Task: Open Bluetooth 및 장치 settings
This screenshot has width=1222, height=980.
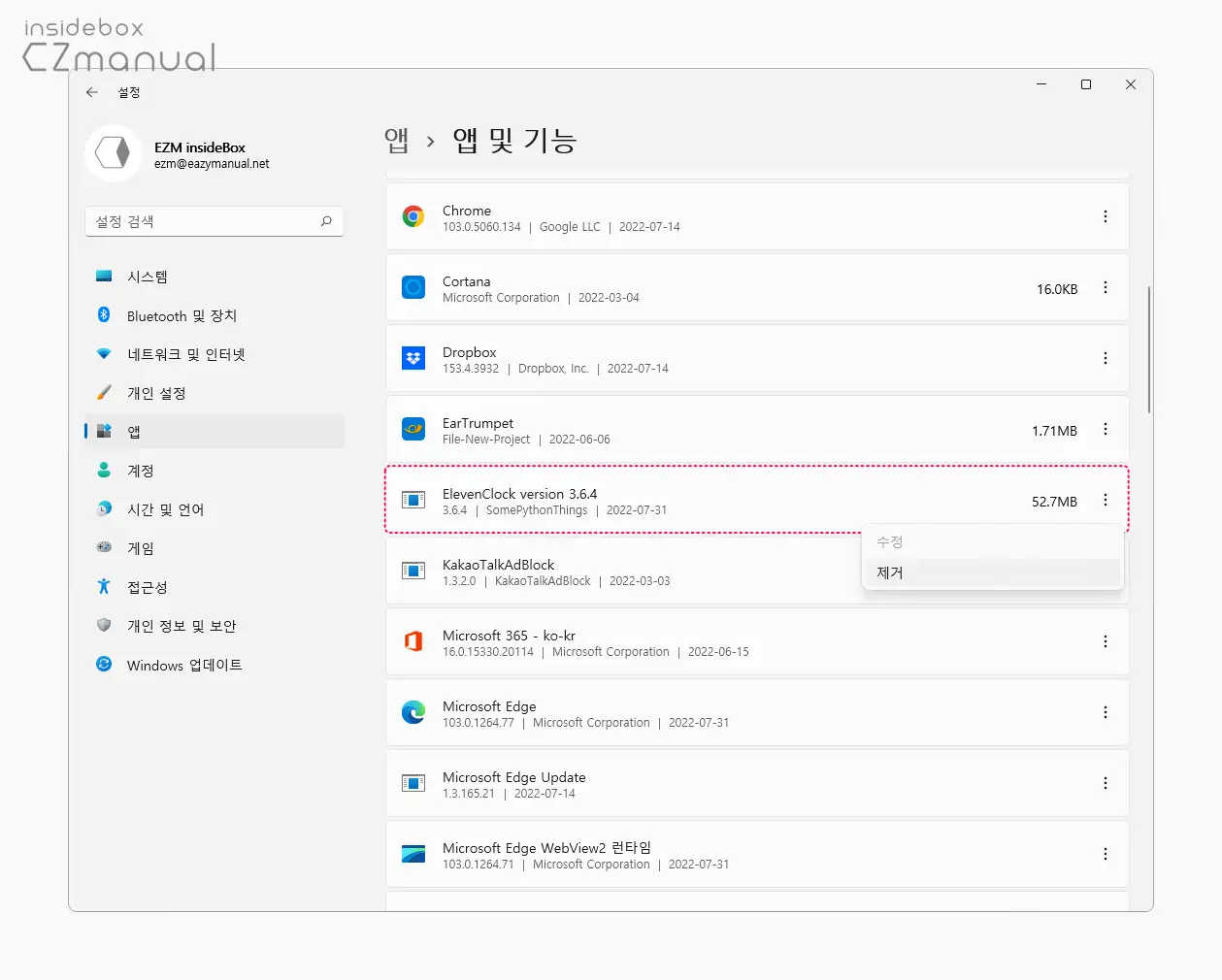Action: click(215, 315)
